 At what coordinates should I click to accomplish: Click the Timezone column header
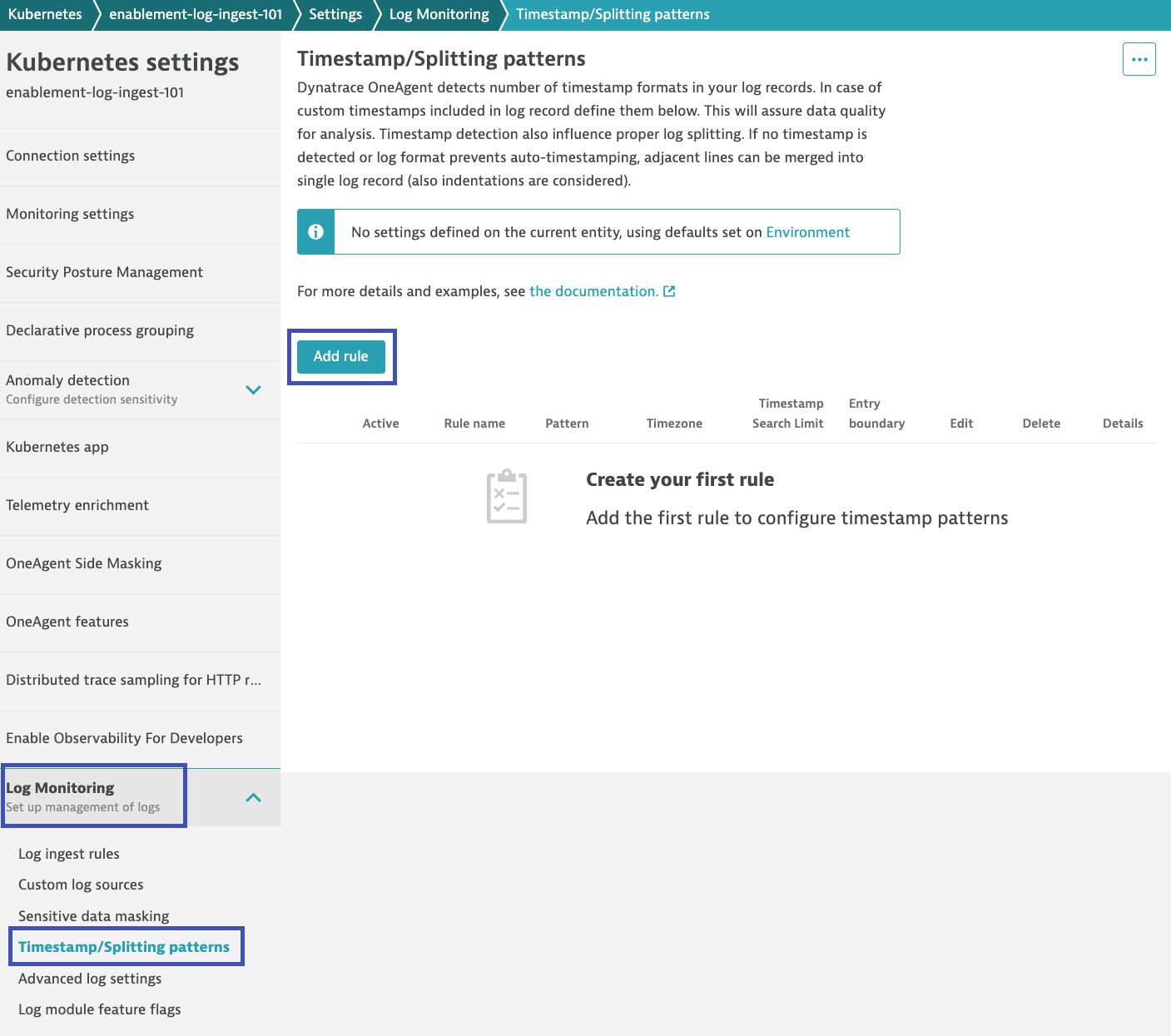pos(674,424)
